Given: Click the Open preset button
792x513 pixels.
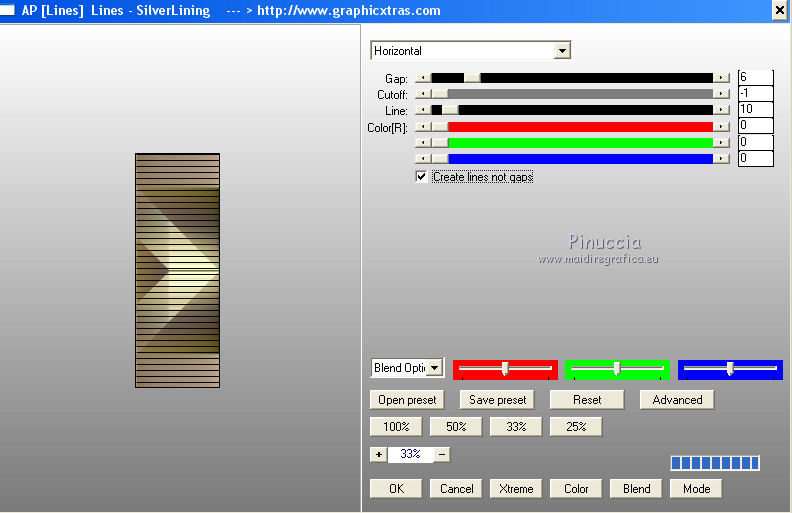Looking at the screenshot, I should pos(407,400).
